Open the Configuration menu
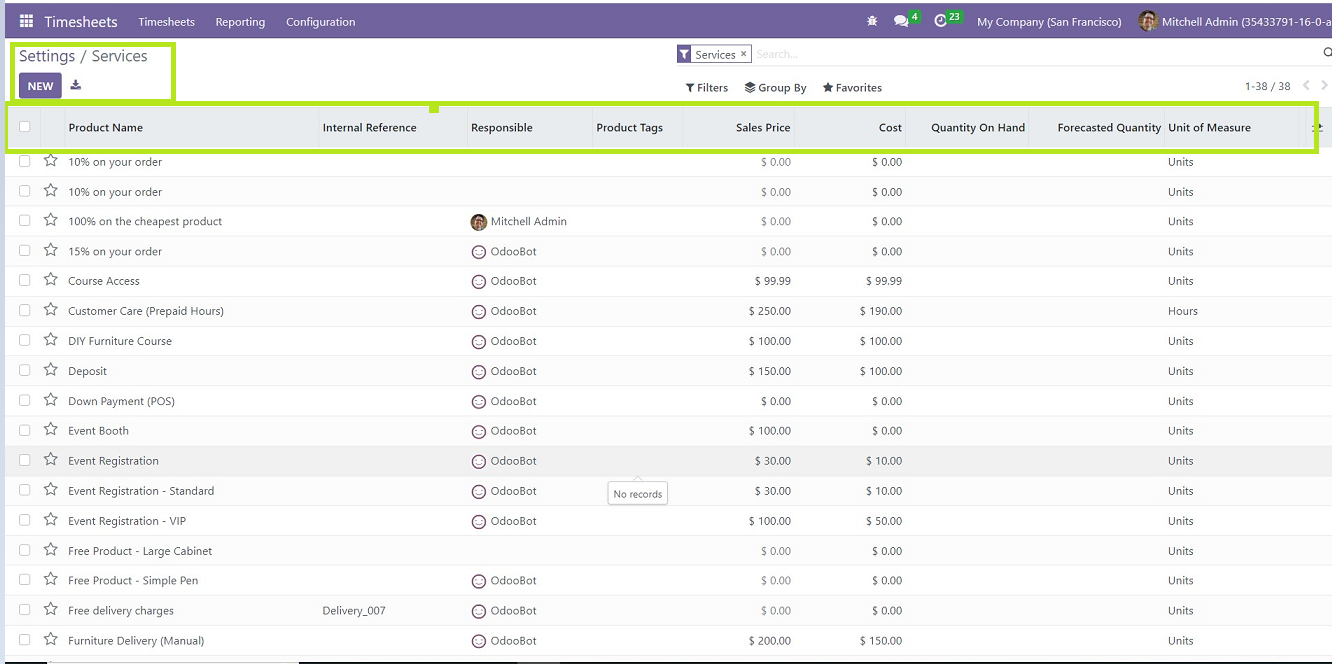Viewport: 1332px width, 664px height. (x=320, y=21)
